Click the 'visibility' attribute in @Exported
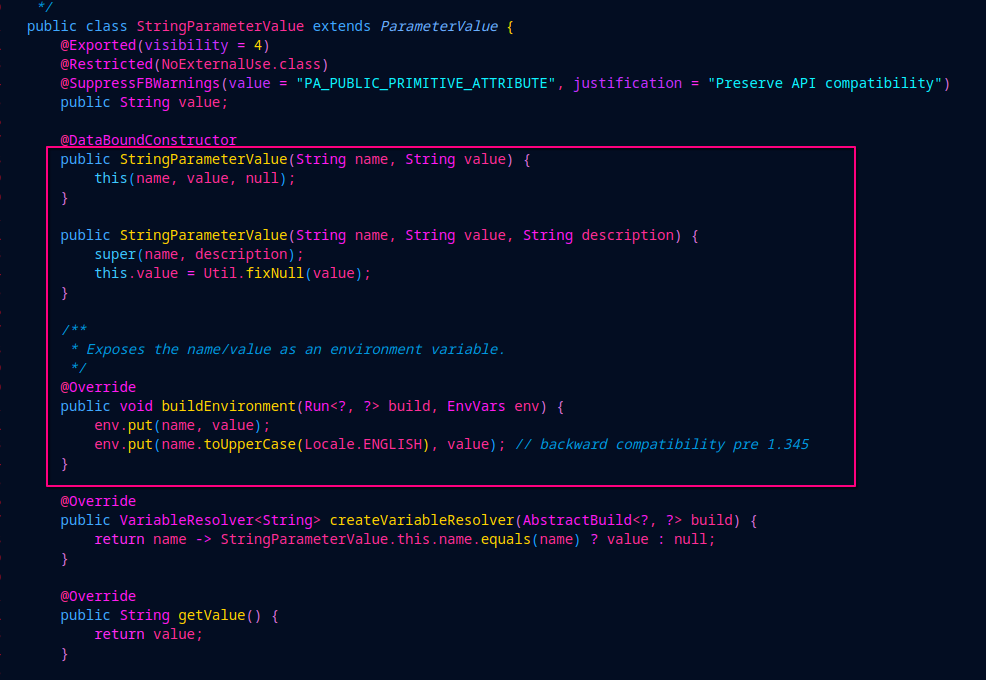The image size is (986, 680). (186, 45)
